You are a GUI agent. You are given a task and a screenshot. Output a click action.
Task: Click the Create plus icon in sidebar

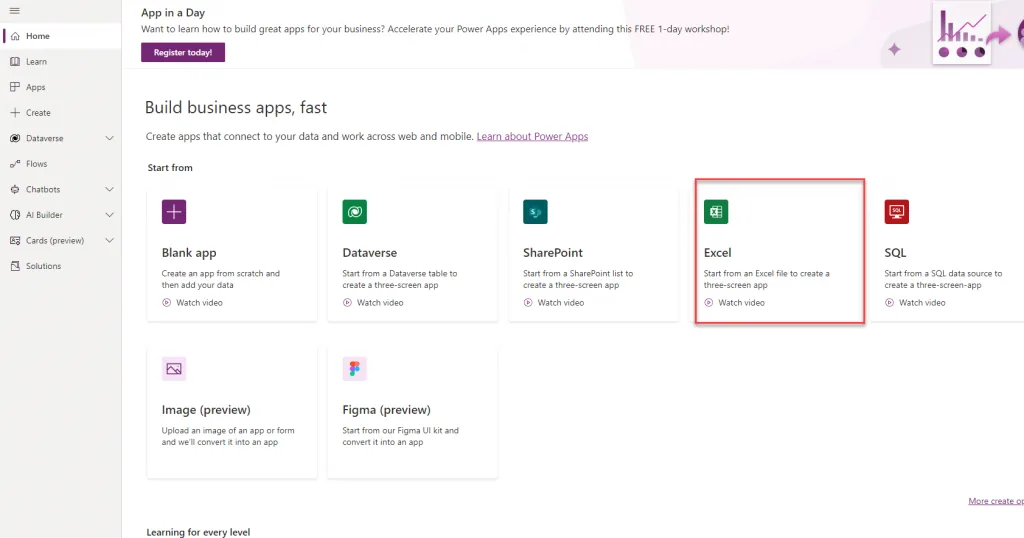click(15, 112)
